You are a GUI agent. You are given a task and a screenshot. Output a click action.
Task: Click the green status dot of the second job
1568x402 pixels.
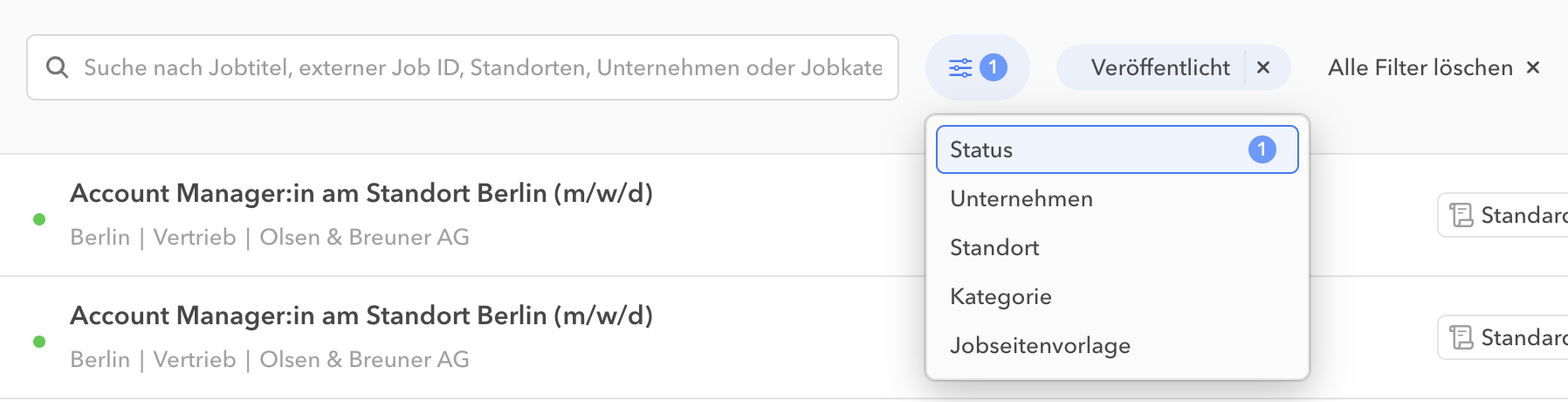pyautogui.click(x=39, y=342)
